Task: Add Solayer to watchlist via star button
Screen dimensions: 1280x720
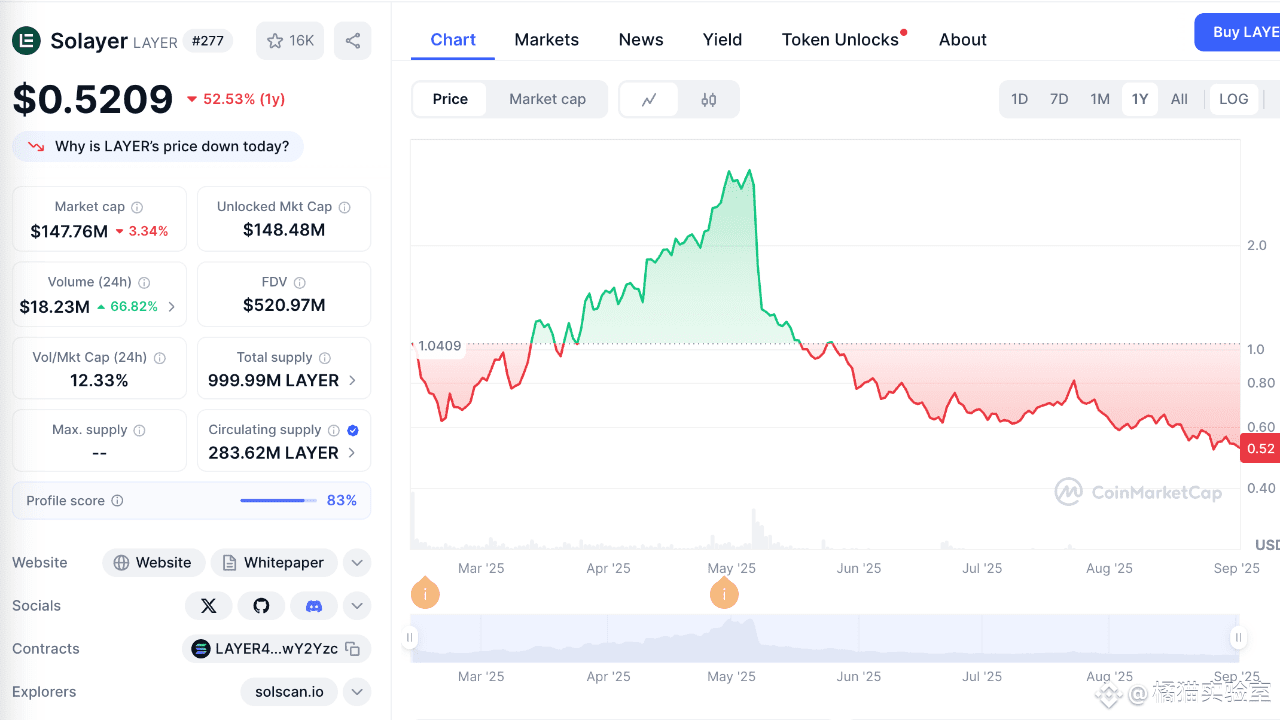Action: click(x=290, y=41)
